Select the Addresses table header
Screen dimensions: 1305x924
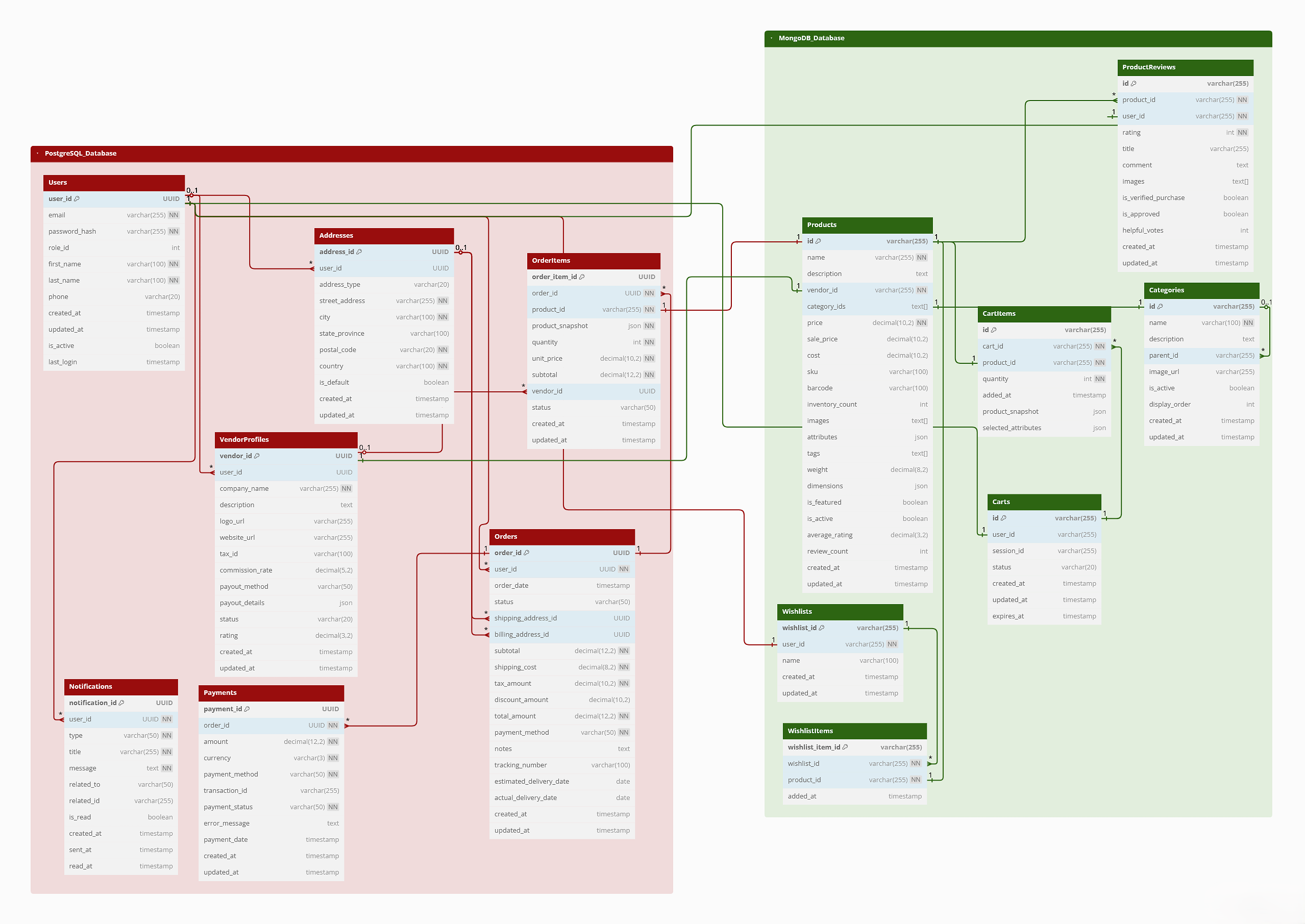click(384, 236)
